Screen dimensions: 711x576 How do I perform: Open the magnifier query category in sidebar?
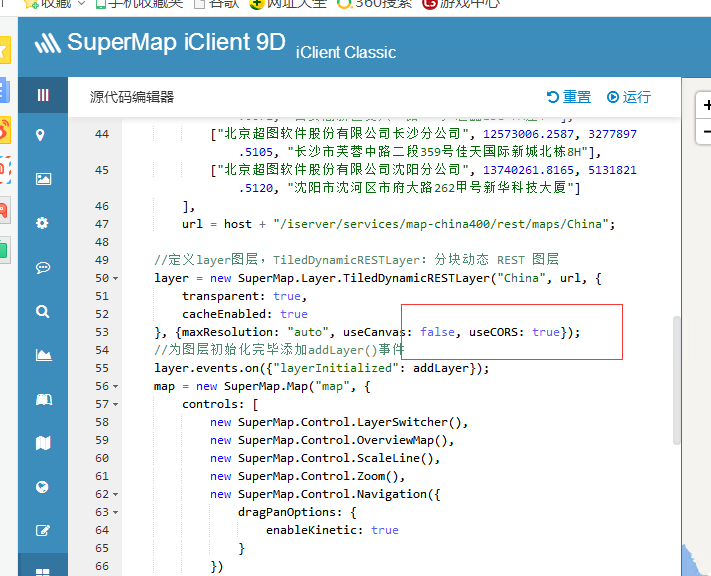pos(43,312)
